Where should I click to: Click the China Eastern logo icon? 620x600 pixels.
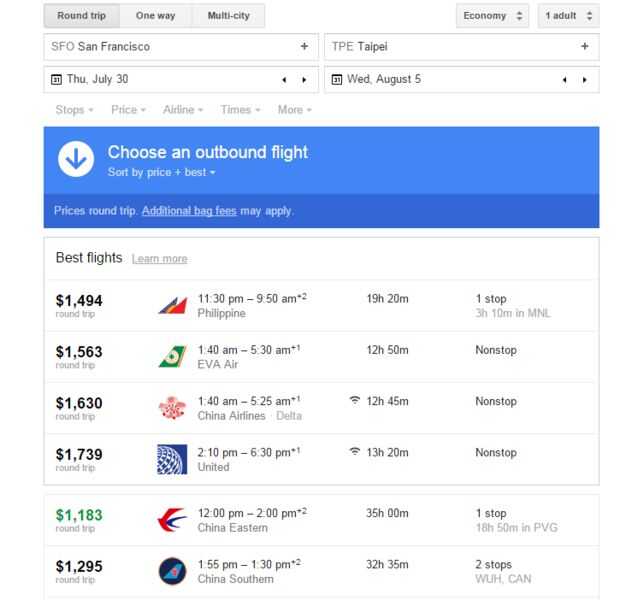[172, 521]
